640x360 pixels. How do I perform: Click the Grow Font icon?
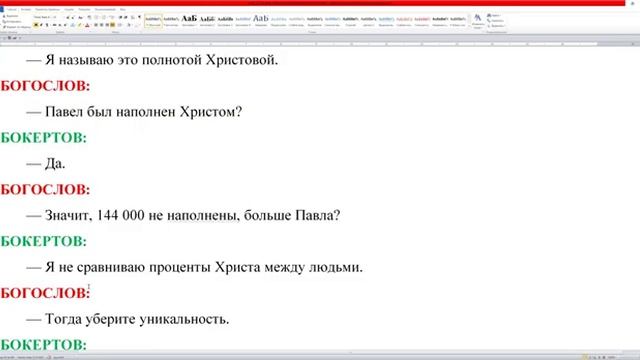point(68,17)
